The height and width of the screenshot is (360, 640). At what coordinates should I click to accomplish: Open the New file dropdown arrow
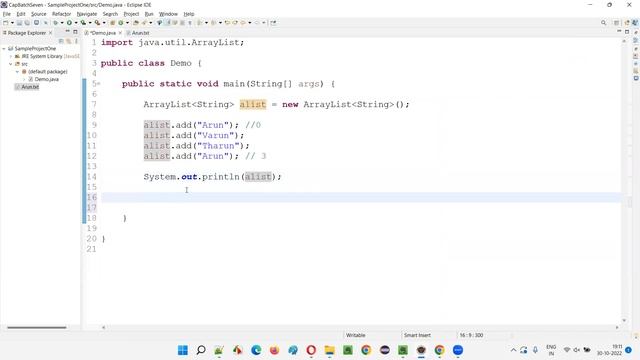pos(12,23)
